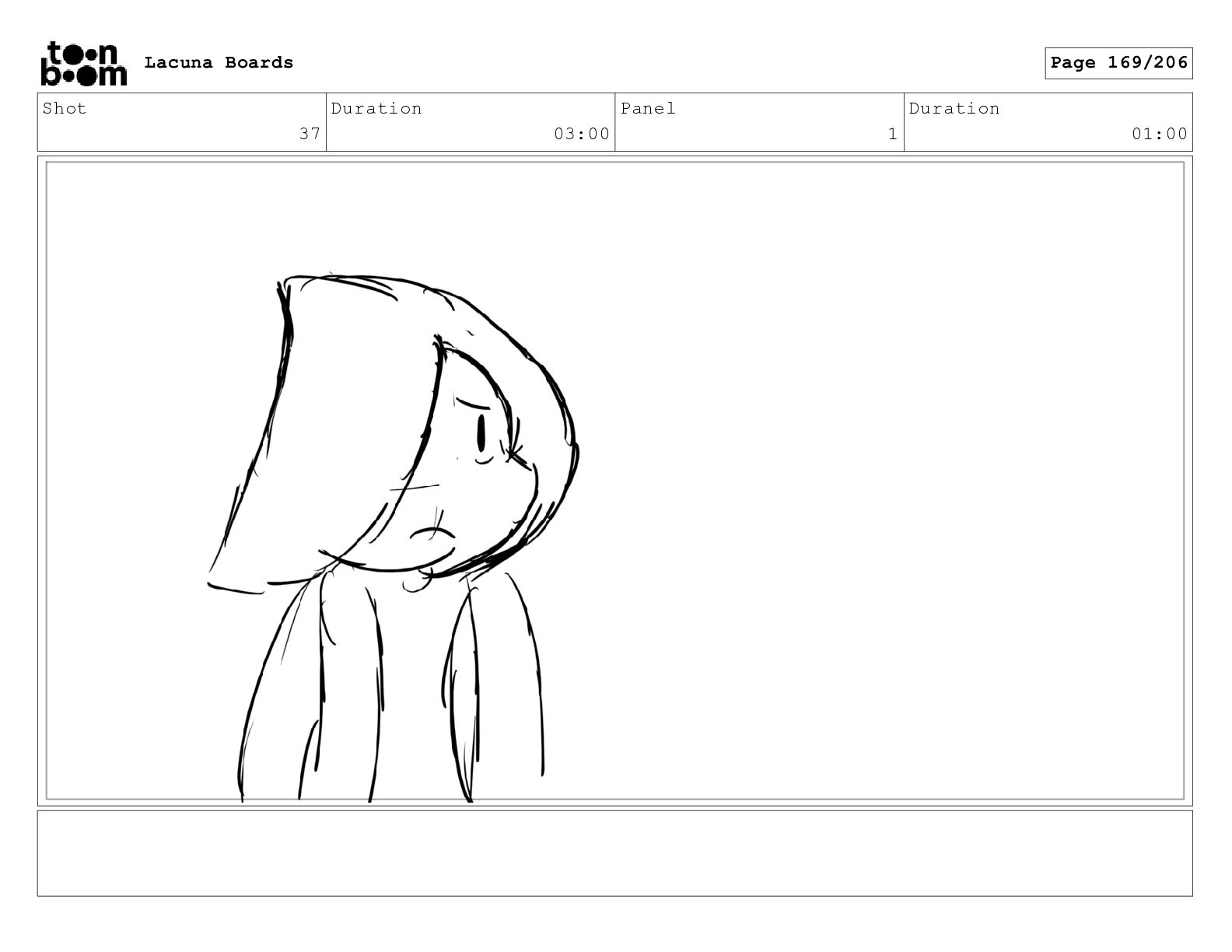Select the panel duration value '01:00'

pos(1160,134)
